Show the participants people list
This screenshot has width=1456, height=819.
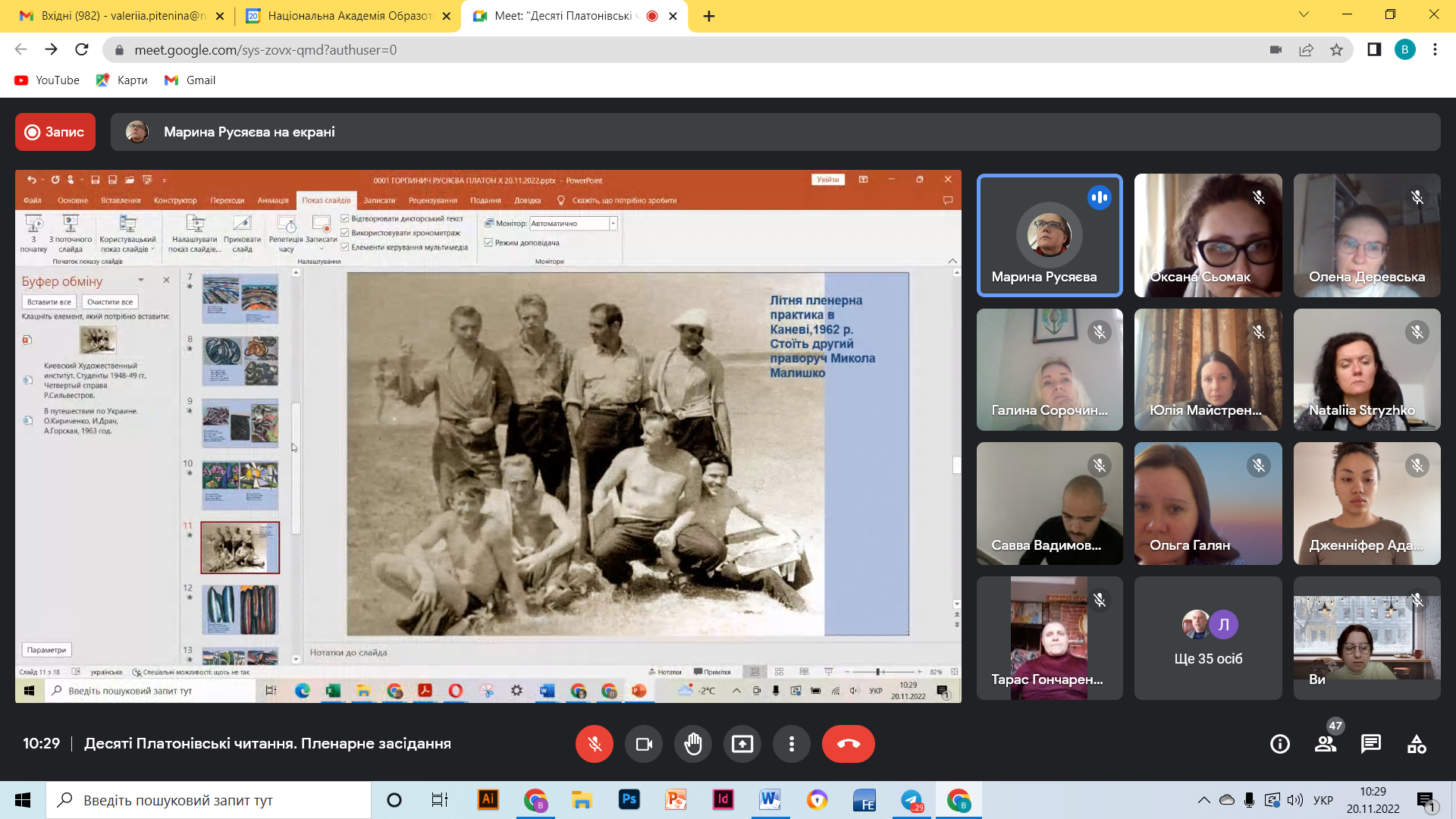tap(1326, 745)
